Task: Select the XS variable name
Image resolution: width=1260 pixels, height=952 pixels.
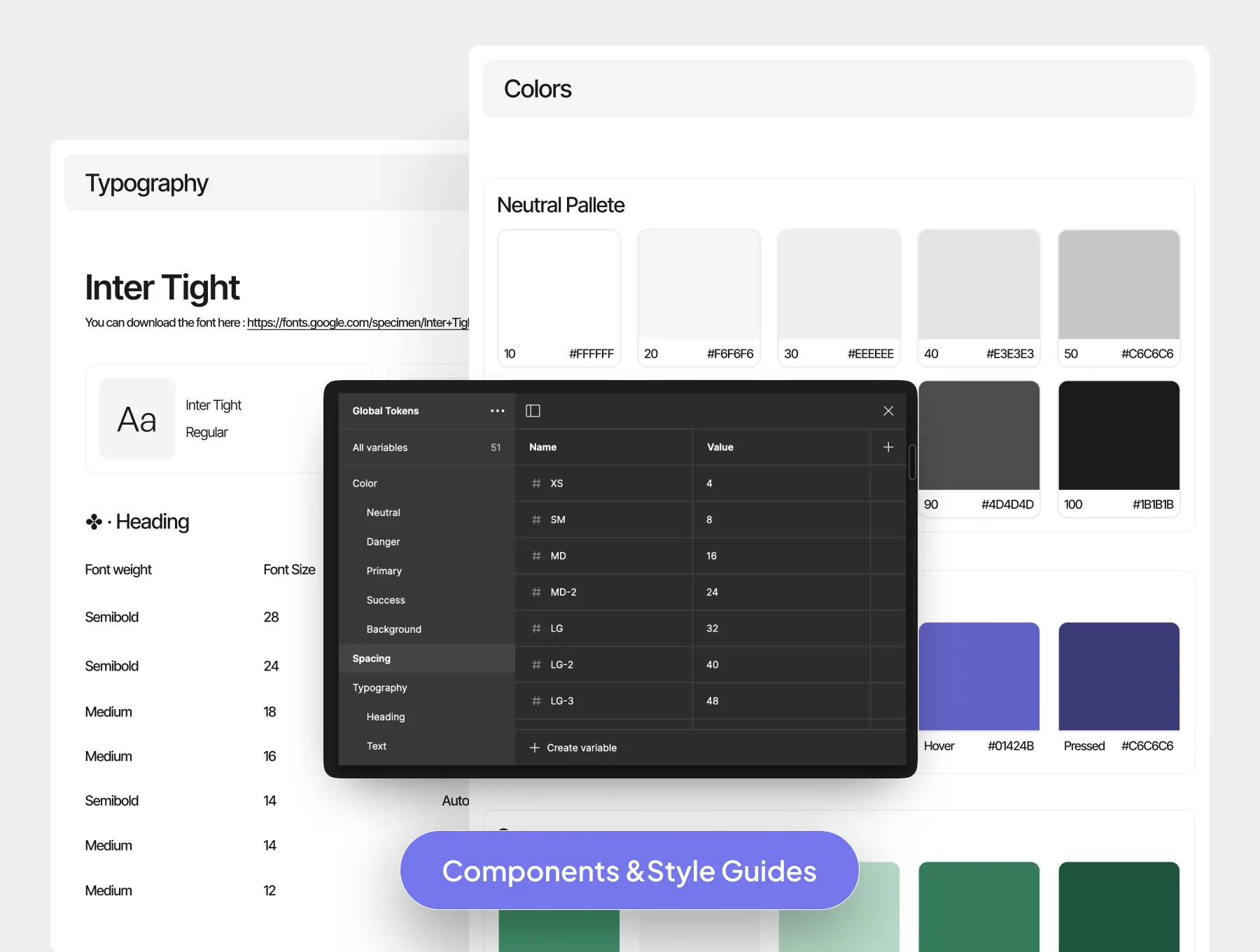Action: coord(557,484)
